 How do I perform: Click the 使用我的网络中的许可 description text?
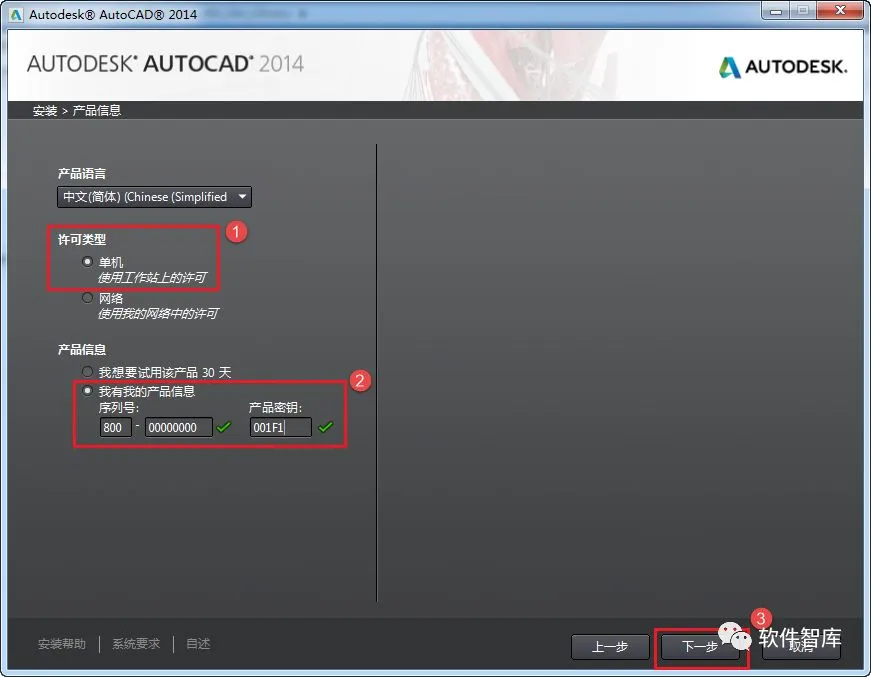(158, 314)
